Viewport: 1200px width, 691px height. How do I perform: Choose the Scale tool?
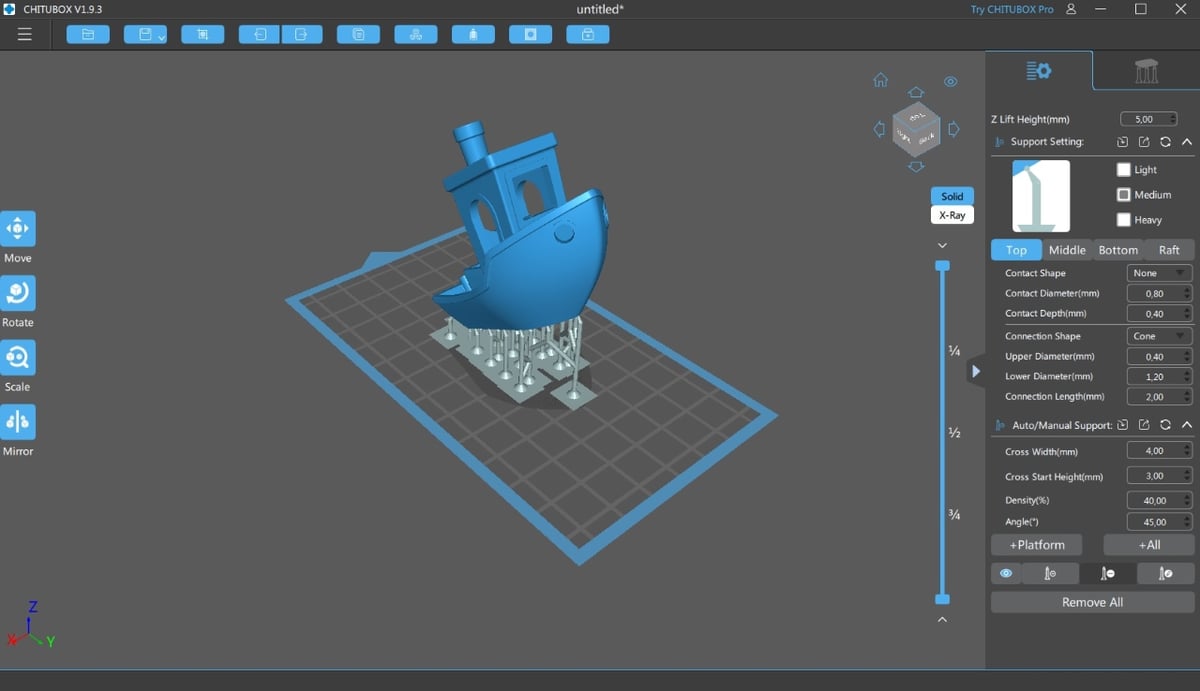tap(18, 357)
